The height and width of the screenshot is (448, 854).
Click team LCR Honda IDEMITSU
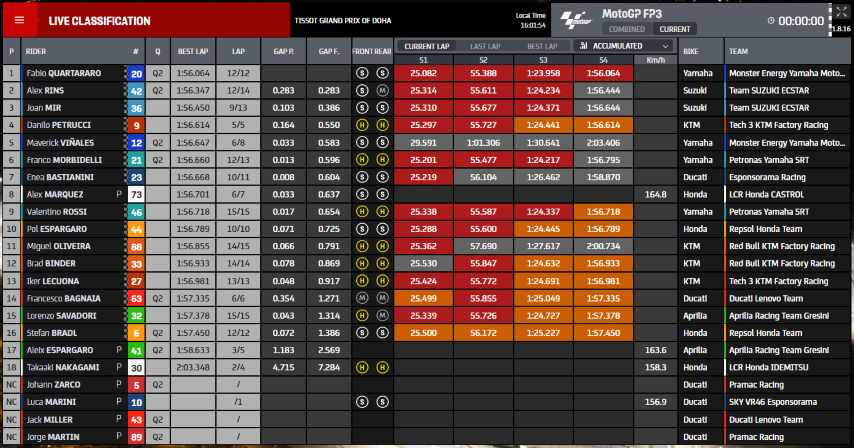click(768, 367)
